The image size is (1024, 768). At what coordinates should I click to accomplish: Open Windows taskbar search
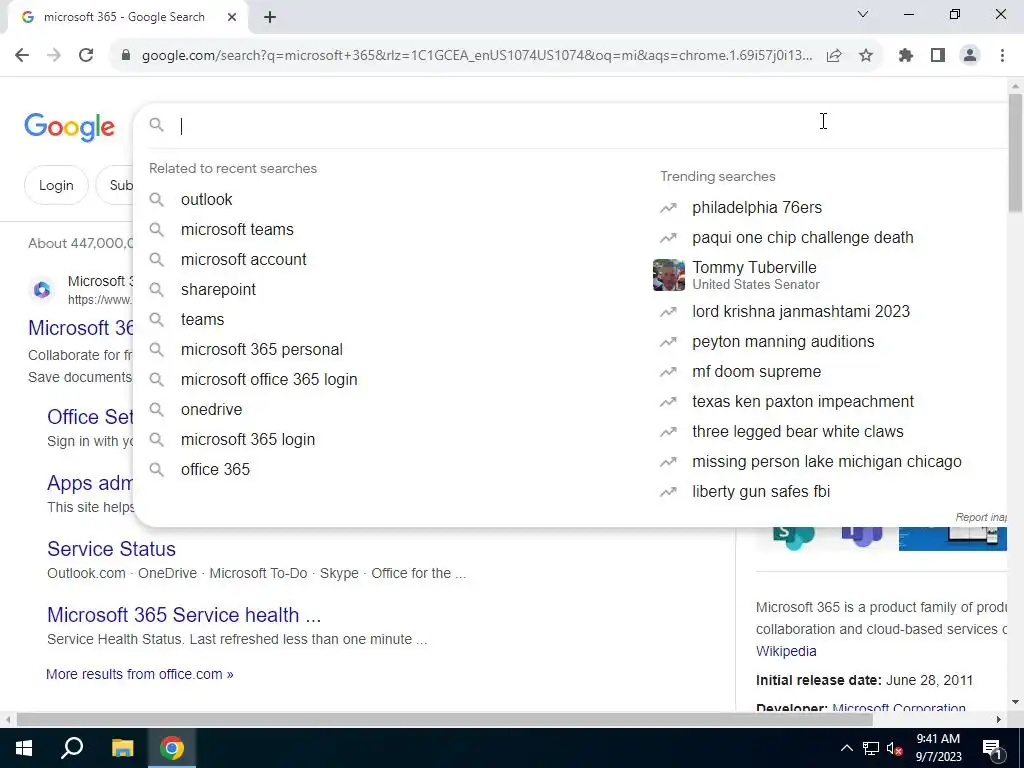pos(72,748)
